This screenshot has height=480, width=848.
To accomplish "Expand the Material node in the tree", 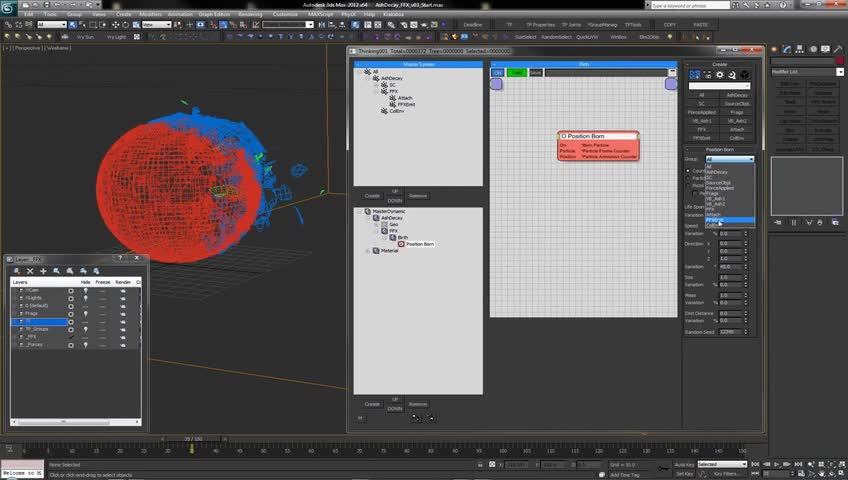I will click(x=367, y=251).
